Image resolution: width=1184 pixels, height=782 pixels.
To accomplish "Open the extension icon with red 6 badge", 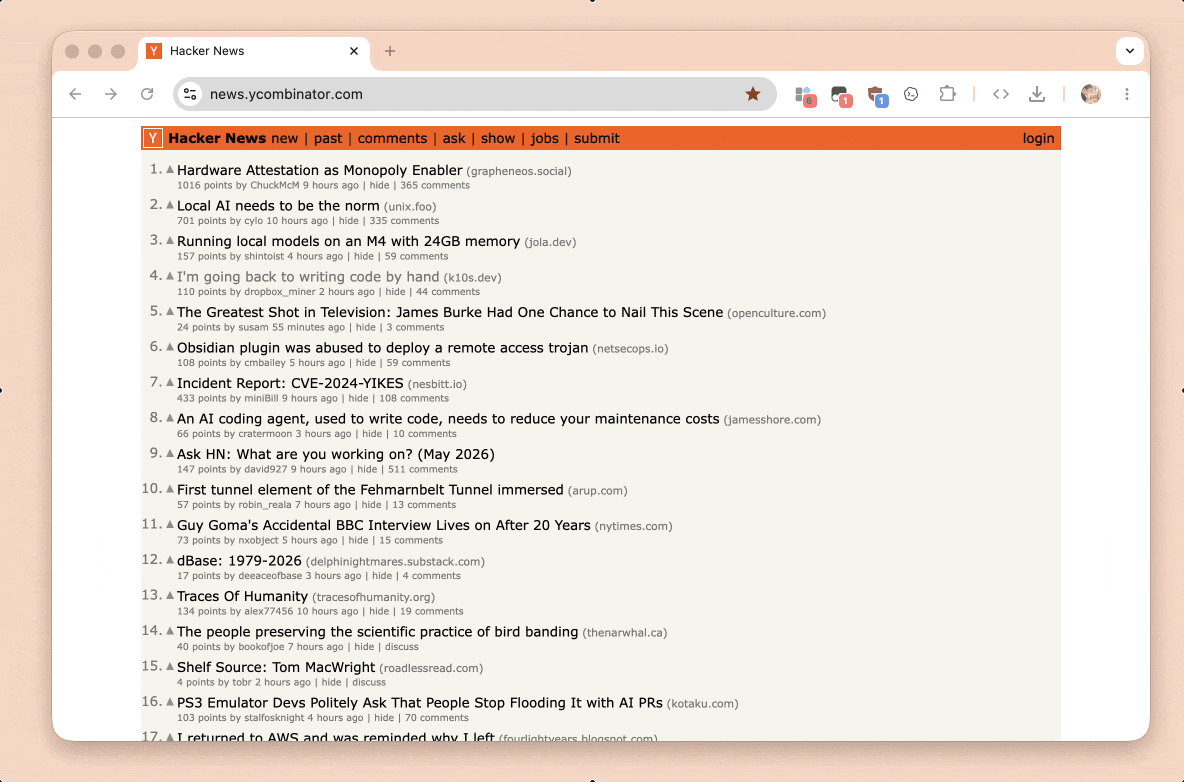I will (805, 96).
